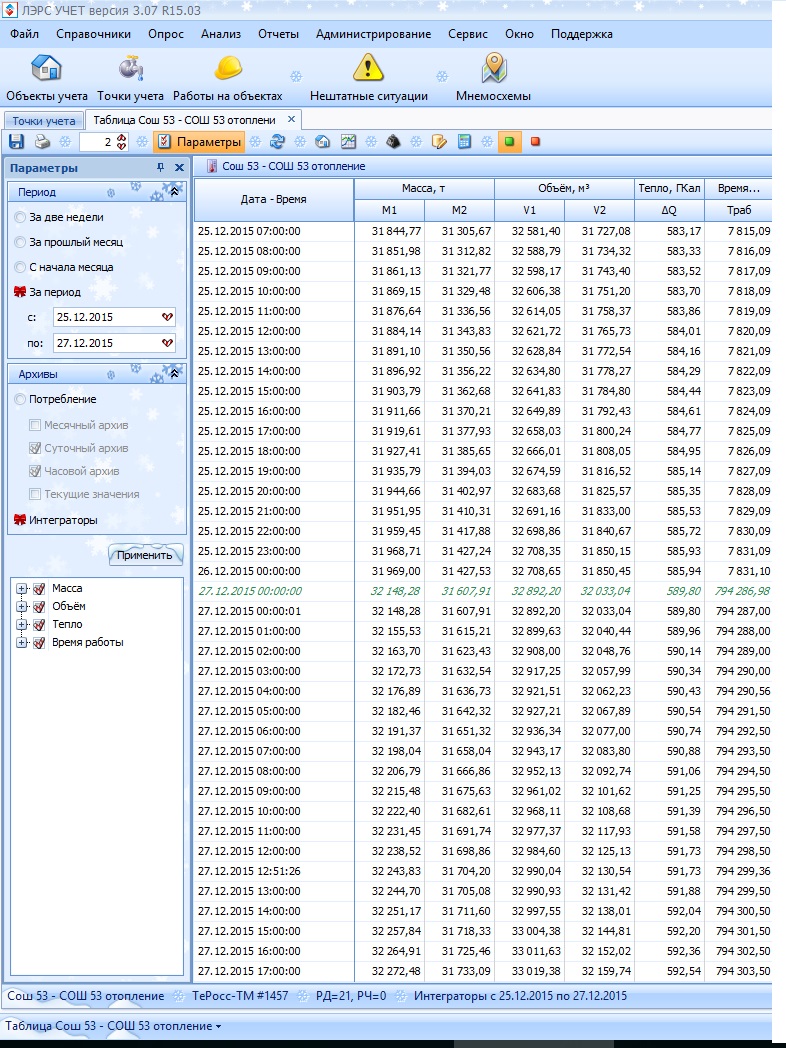This screenshot has width=786, height=1048.
Task: Select the За прошлый месяц period
Action: click(20, 242)
